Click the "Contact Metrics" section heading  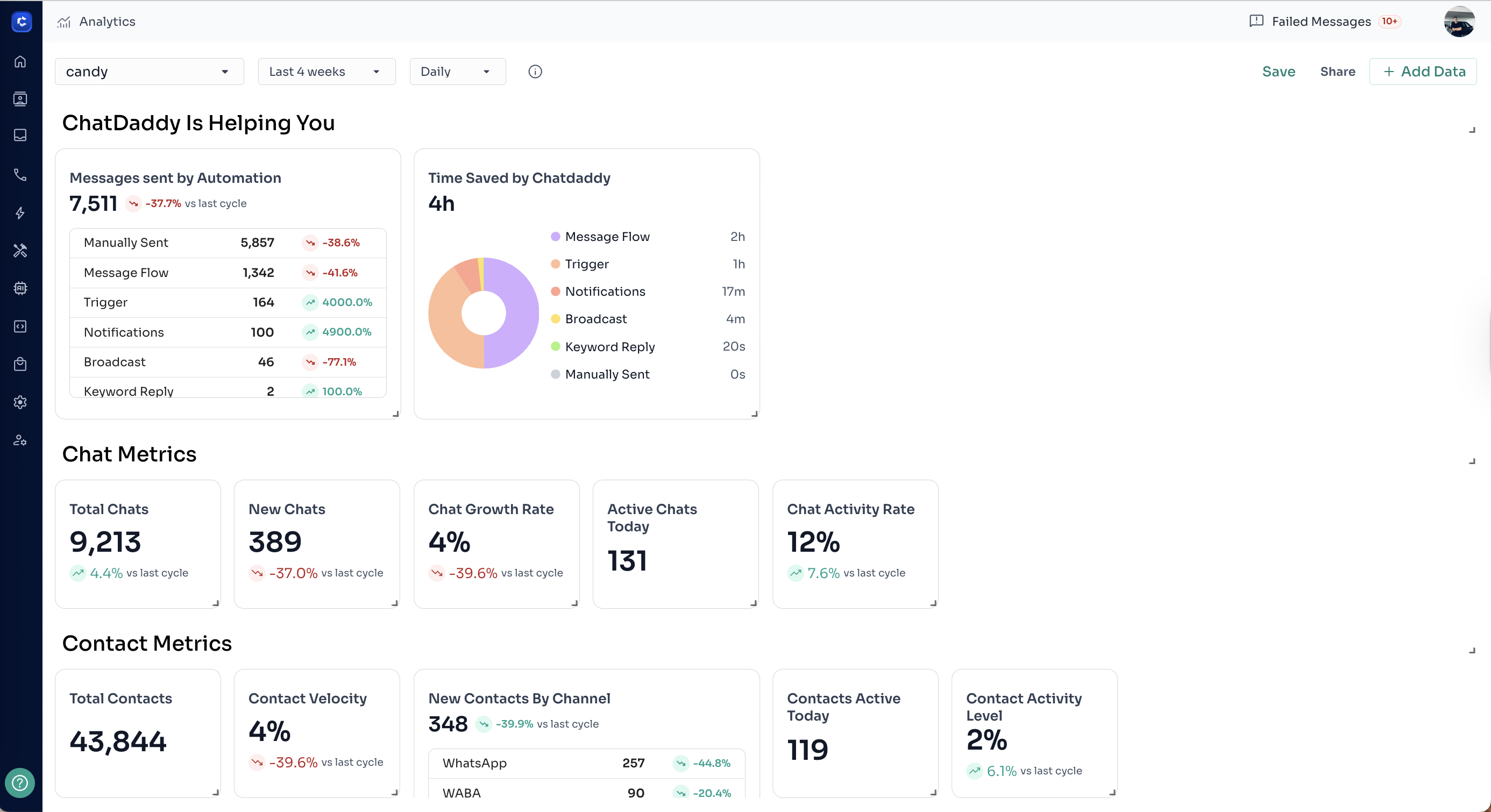pyautogui.click(x=147, y=644)
